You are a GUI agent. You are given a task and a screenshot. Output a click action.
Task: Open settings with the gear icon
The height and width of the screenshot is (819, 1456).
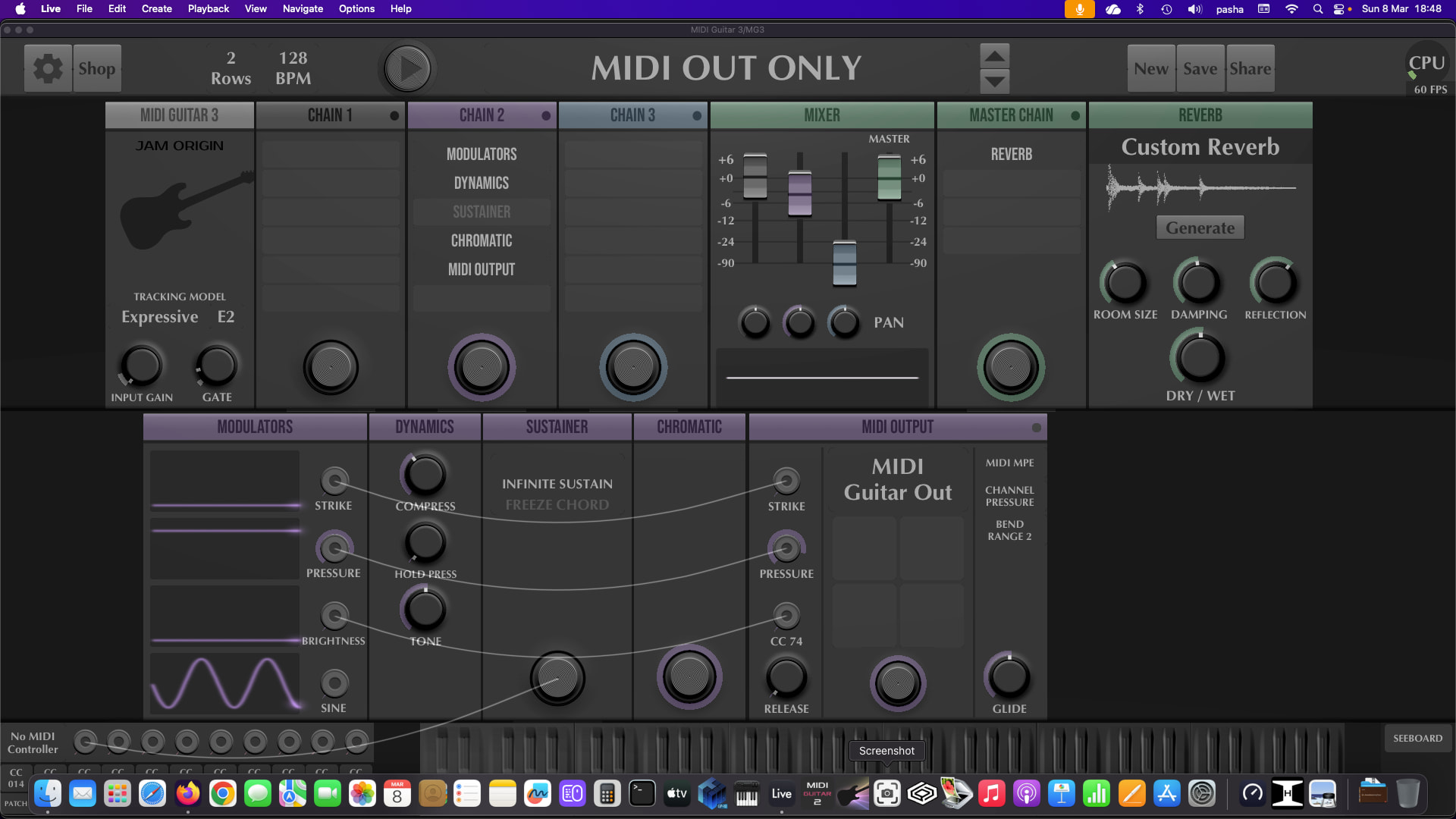[48, 68]
